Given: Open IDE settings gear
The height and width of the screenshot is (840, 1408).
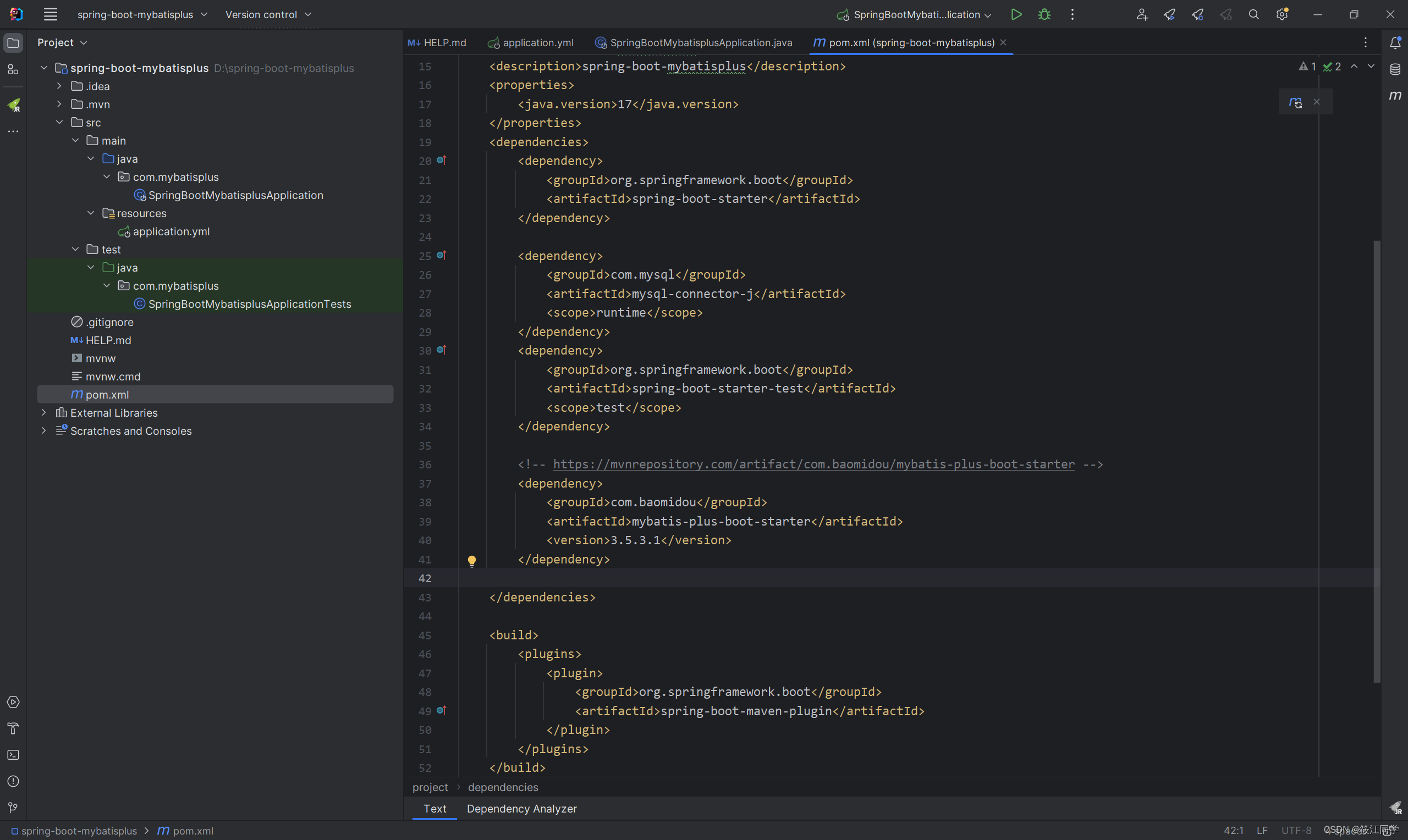Looking at the screenshot, I should point(1282,15).
